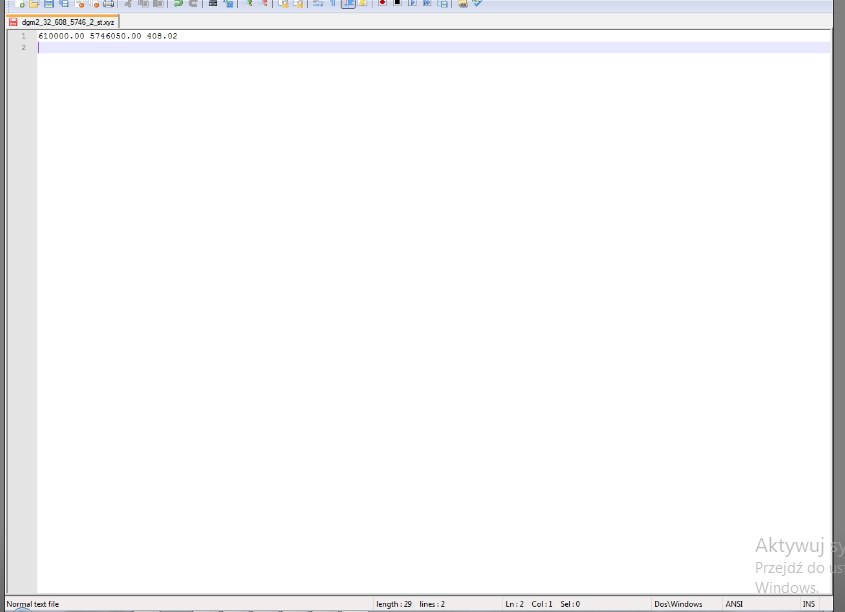Viewport: 845px width, 612px height.
Task: Click the Save All toolbar icon
Action: [x=64, y=3]
